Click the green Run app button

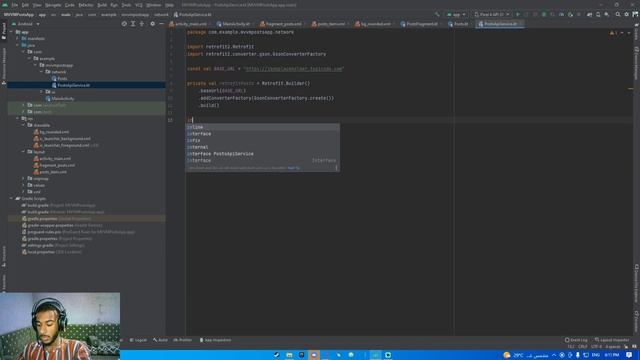coord(518,14)
